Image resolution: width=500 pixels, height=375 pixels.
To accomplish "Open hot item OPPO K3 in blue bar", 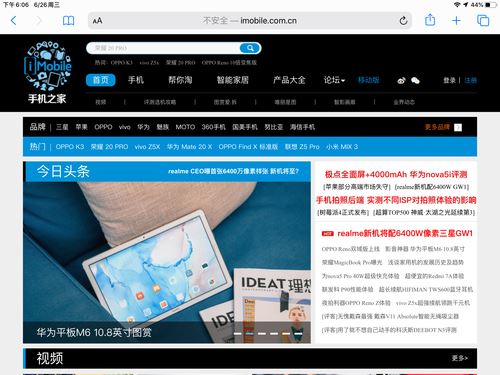I will pos(70,147).
